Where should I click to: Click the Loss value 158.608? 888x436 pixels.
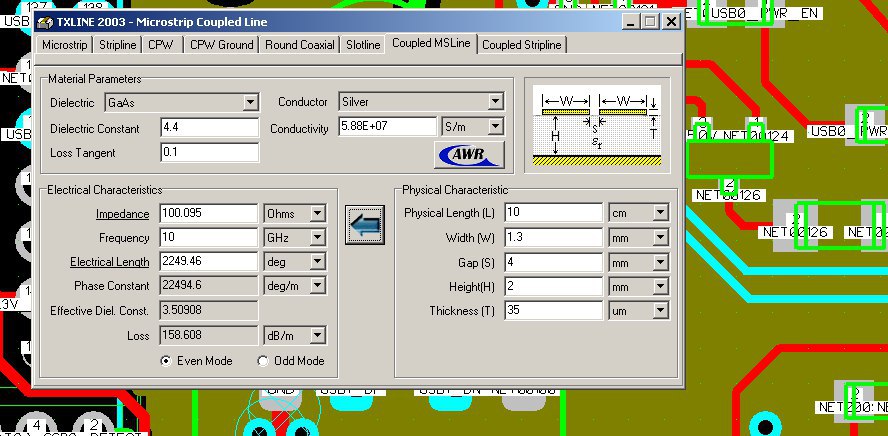tap(209, 335)
